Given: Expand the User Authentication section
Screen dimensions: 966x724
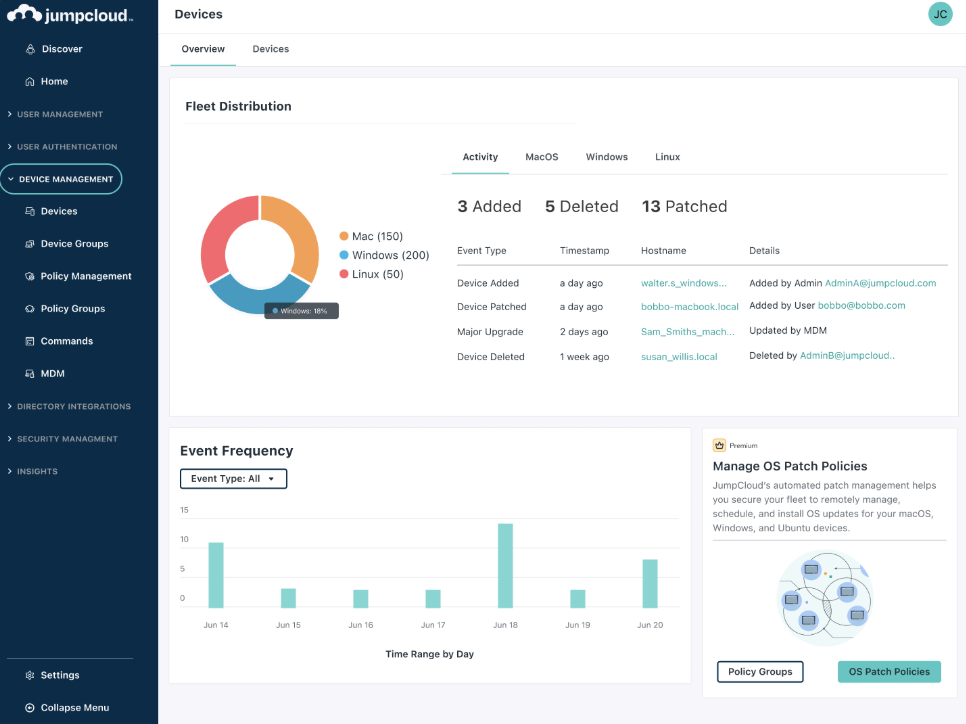Looking at the screenshot, I should click(x=62, y=147).
